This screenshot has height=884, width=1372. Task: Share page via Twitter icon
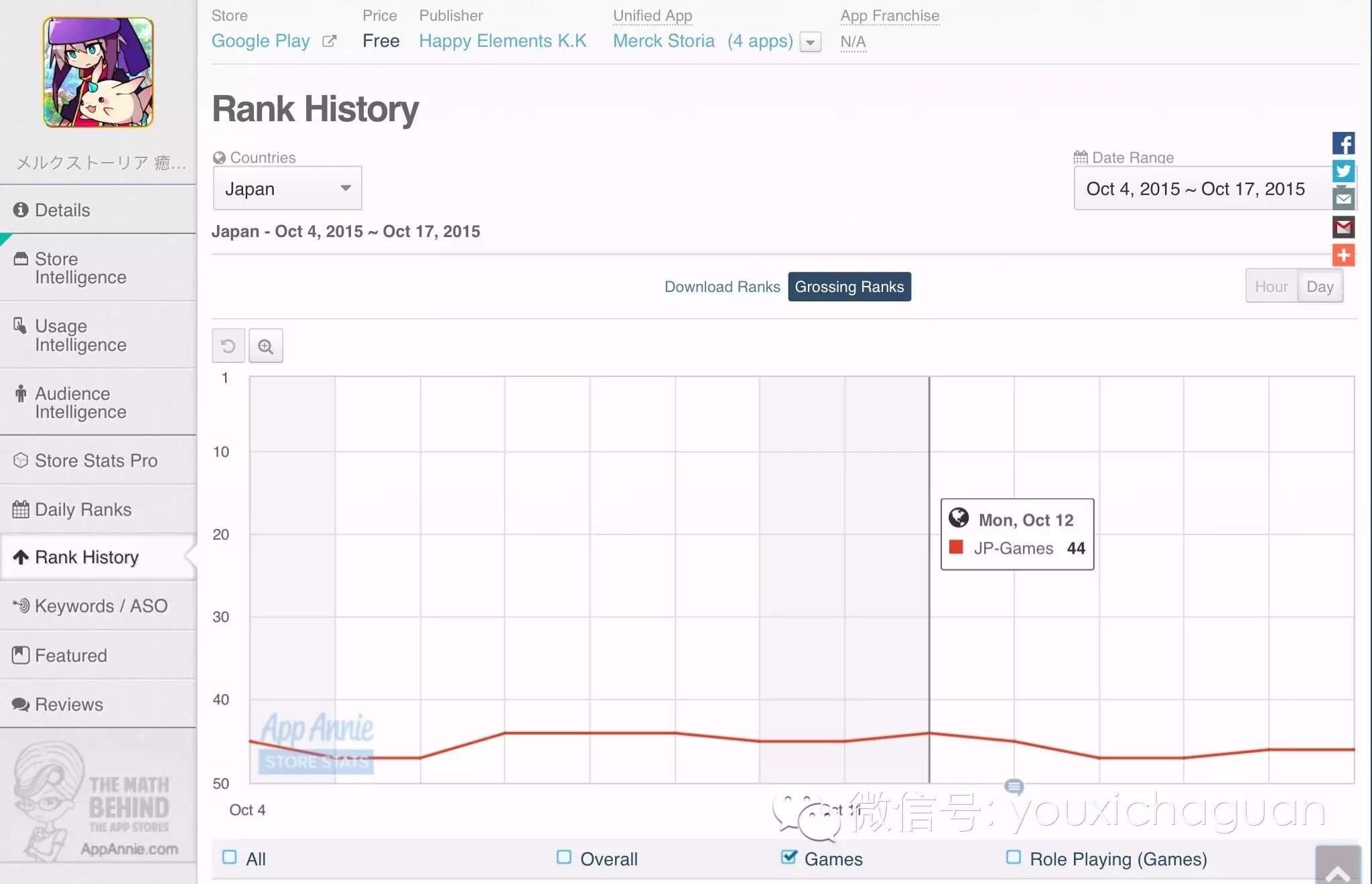click(x=1343, y=171)
